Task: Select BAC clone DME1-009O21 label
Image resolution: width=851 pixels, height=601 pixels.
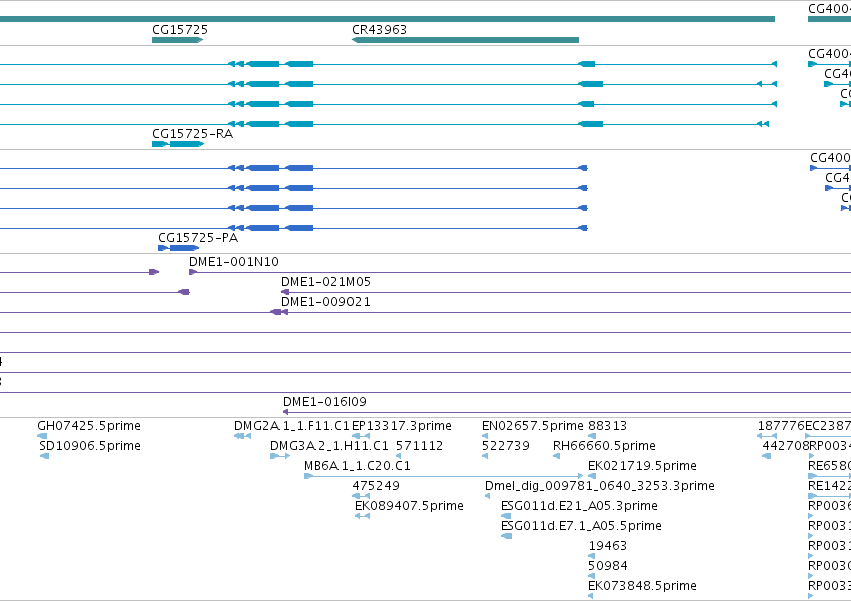Action: pyautogui.click(x=326, y=302)
